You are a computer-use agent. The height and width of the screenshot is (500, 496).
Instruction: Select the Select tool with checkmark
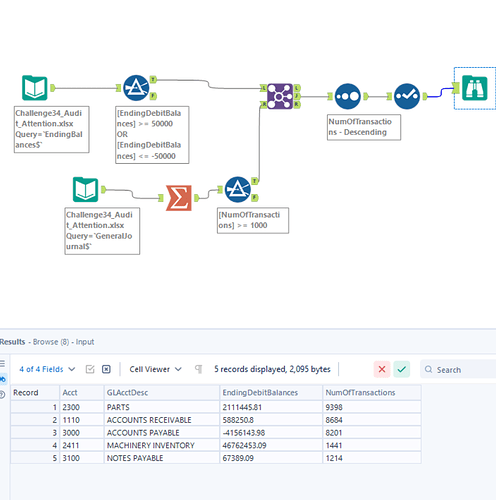(407, 96)
